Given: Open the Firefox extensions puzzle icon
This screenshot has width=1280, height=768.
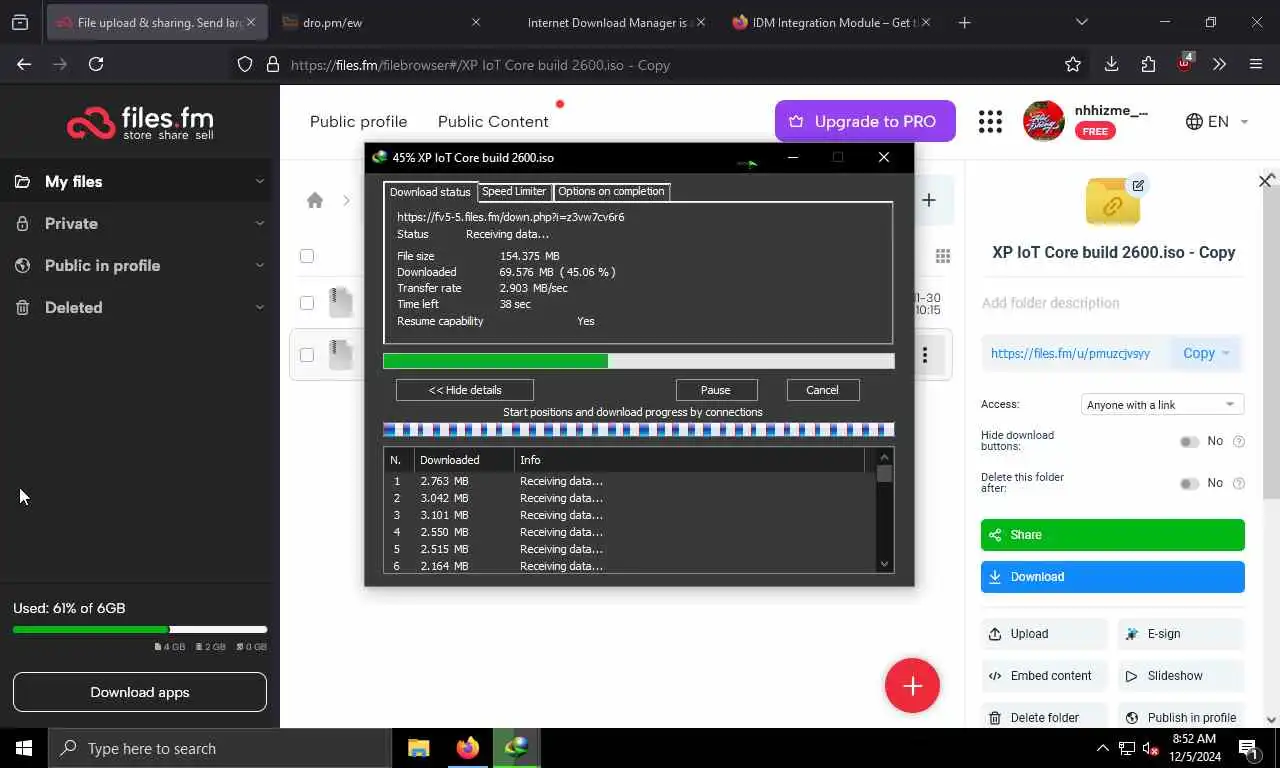Looking at the screenshot, I should click(1148, 64).
